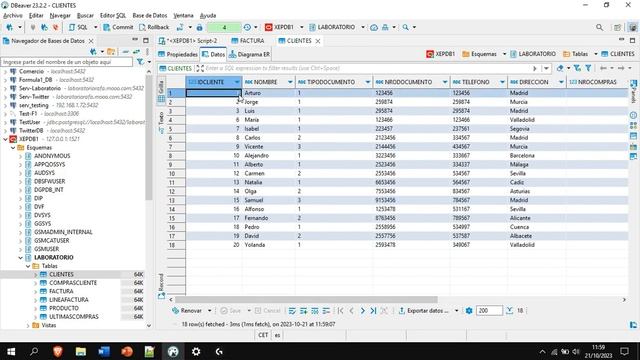Click navigator filter funnel icon
Image resolution: width=640 pixels, height=360 pixels.
coord(140,62)
